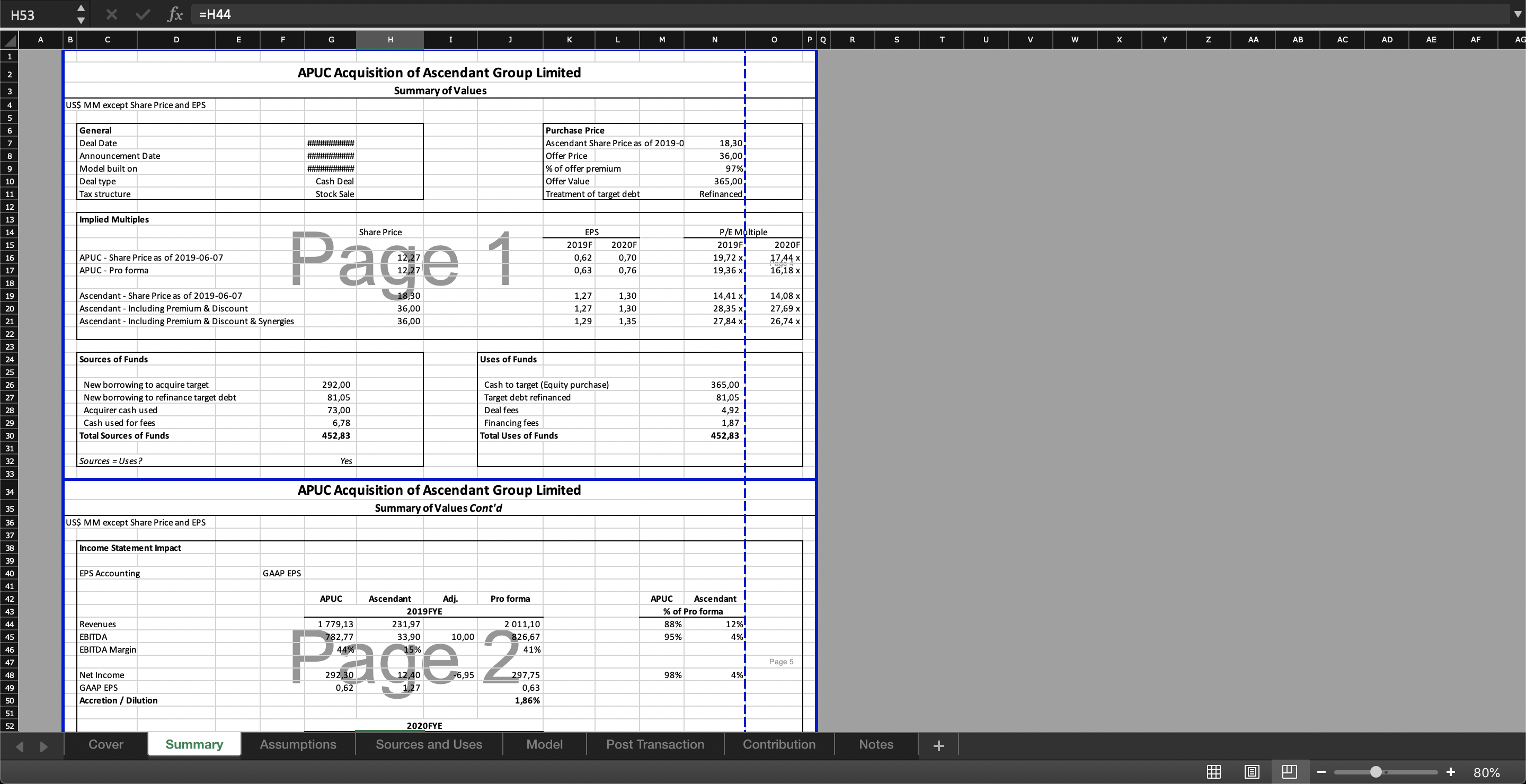The image size is (1526, 784).
Task: Click the Offer Price value 36,00
Action: coord(714,156)
